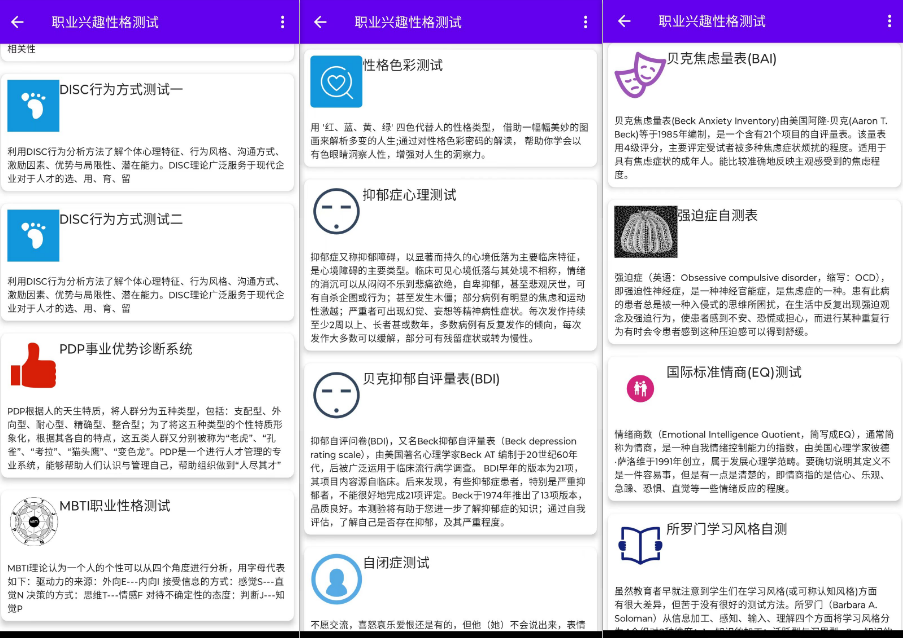Tap the DISC行为方式测试二 footprint icon
Screen dimensions: 903x638
click(x=33, y=236)
